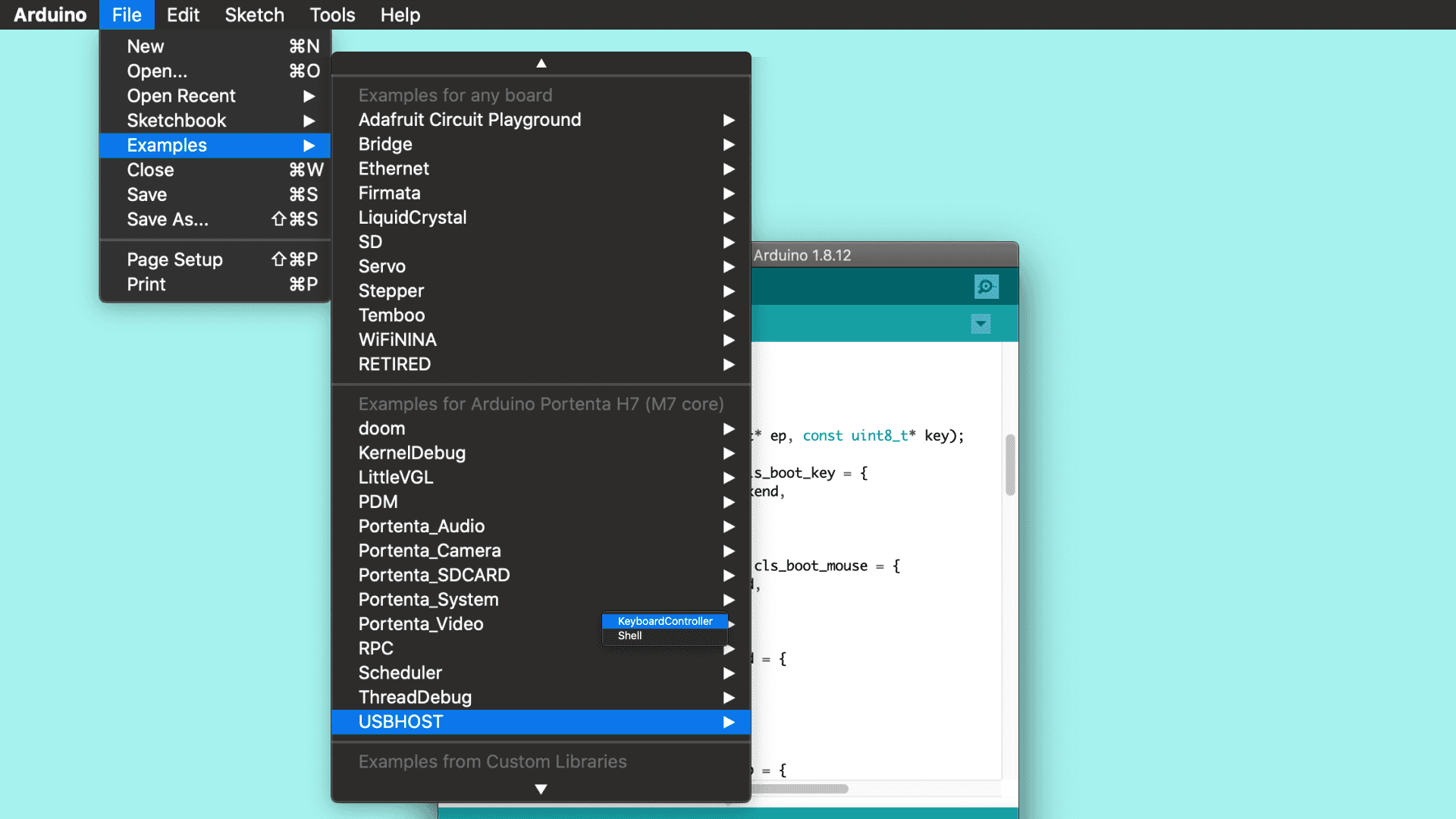Open the Serial Monitor magnifier icon
Image resolution: width=1456 pixels, height=819 pixels.
pos(986,287)
